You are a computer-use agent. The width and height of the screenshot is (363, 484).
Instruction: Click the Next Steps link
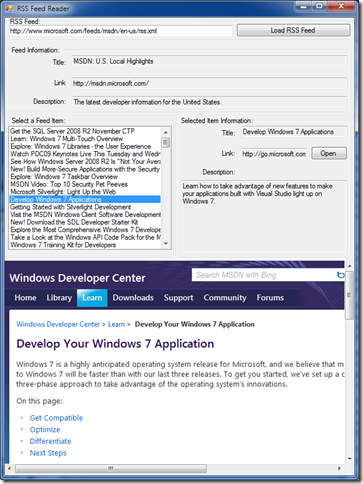(48, 453)
